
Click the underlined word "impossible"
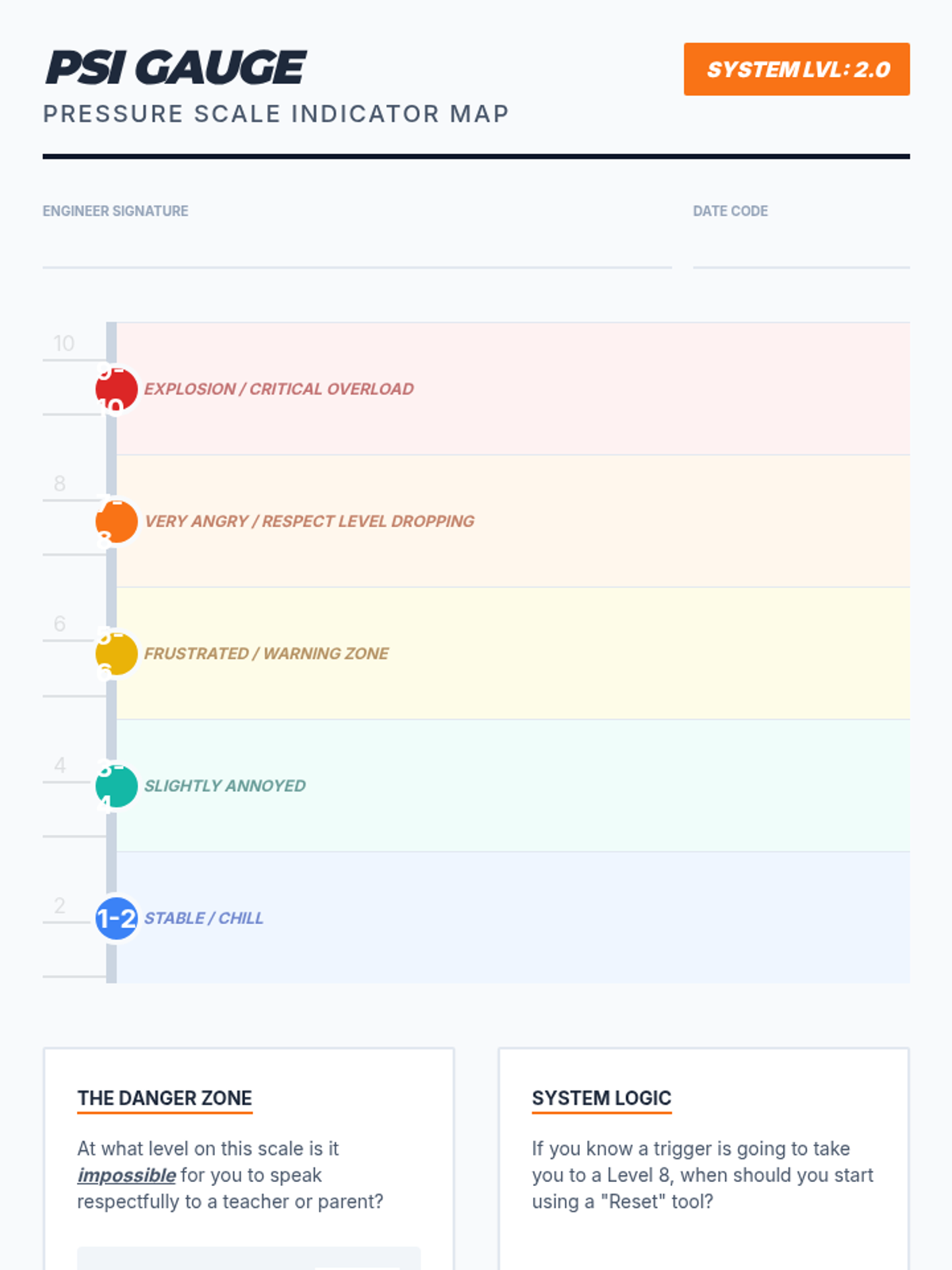(x=126, y=1176)
